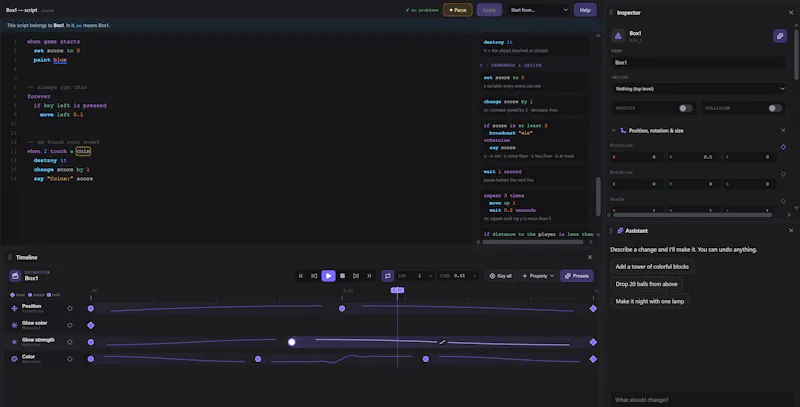Click the Name field containing Box1
Viewport: 800px width, 407px height.
pyautogui.click(x=698, y=63)
